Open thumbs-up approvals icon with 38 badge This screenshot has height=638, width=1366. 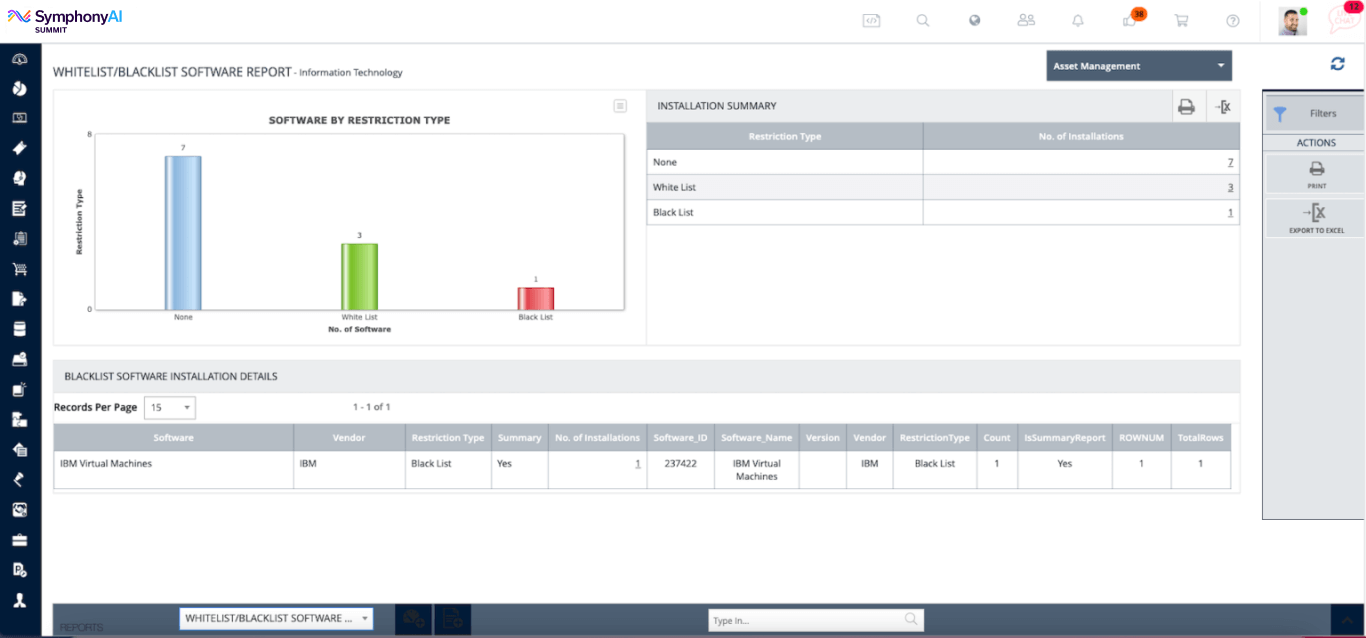point(1132,19)
